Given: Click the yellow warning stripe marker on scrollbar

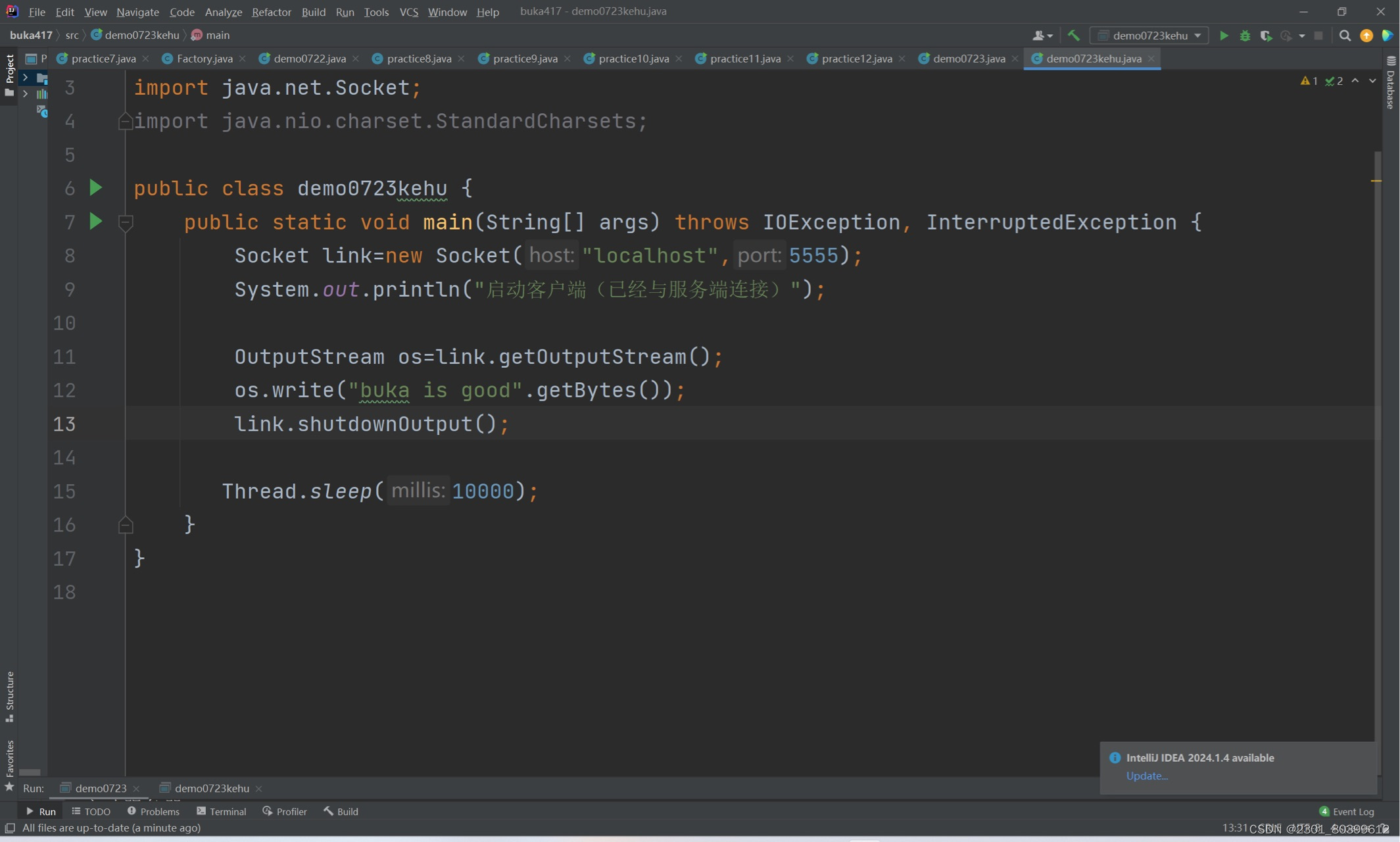Looking at the screenshot, I should (1376, 180).
